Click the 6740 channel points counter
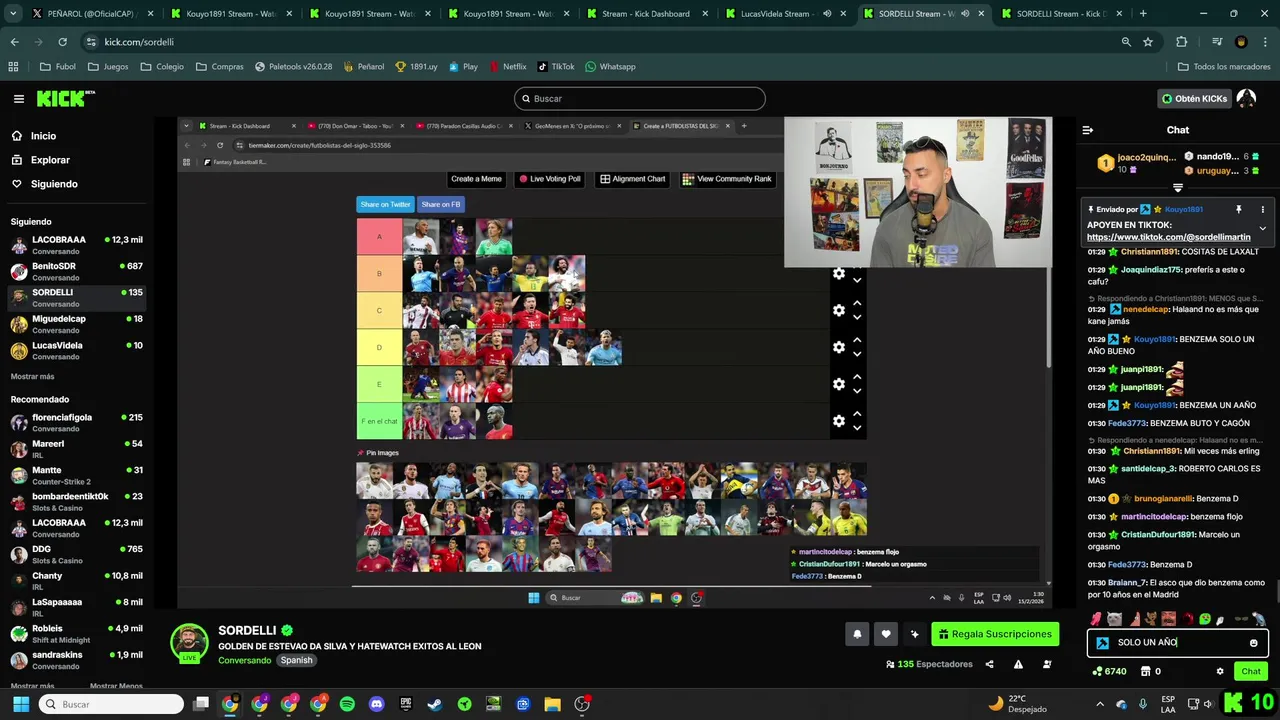This screenshot has height=720, width=1280. coord(1110,671)
